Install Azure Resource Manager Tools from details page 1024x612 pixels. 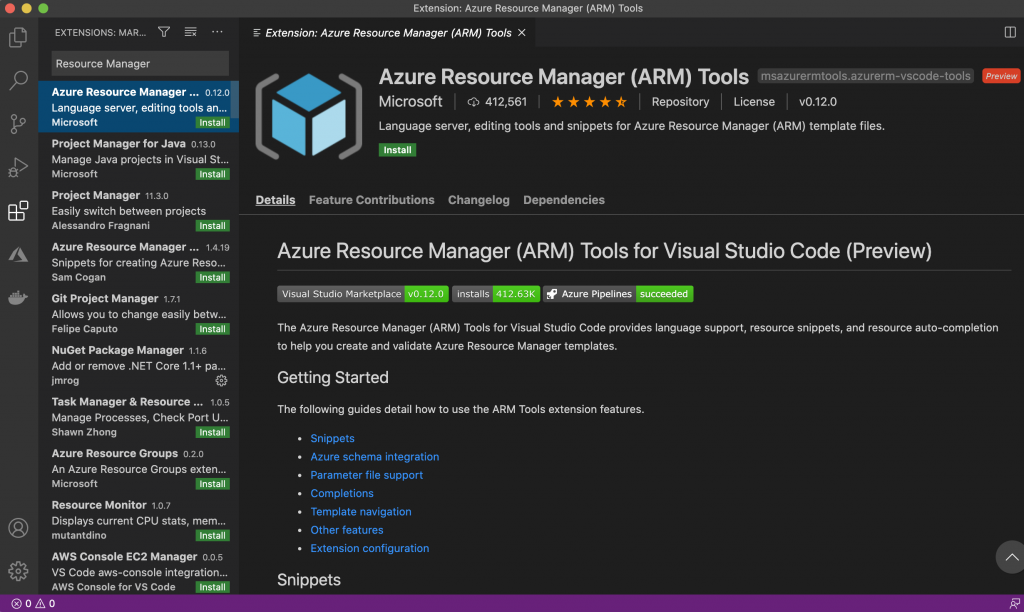point(397,150)
